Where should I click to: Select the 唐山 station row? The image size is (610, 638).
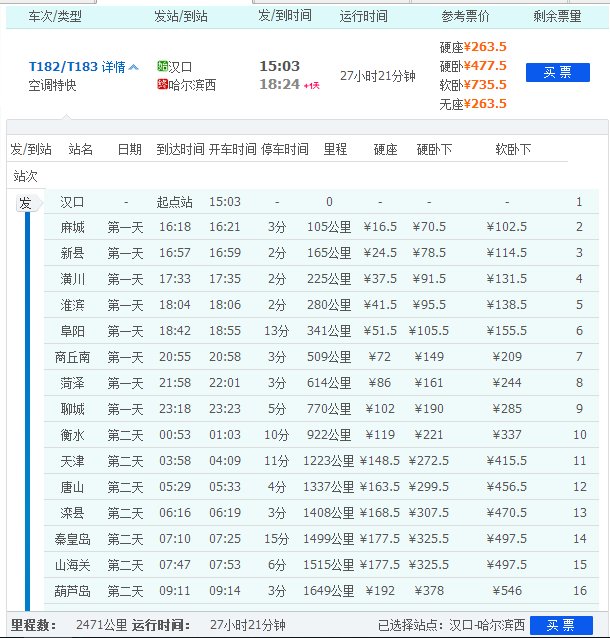tap(321, 487)
